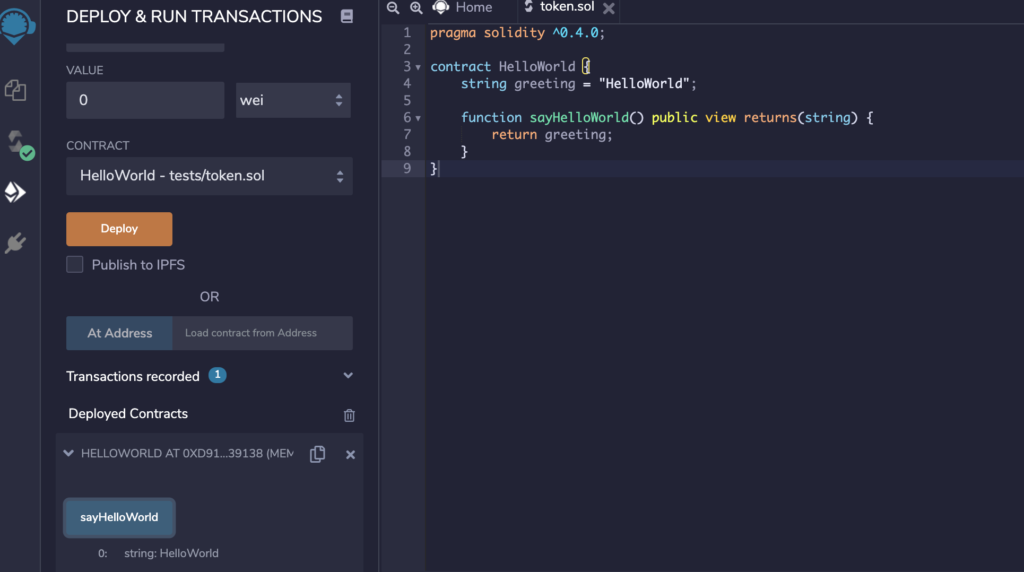
Task: Focus the Value input field
Action: [x=145, y=100]
